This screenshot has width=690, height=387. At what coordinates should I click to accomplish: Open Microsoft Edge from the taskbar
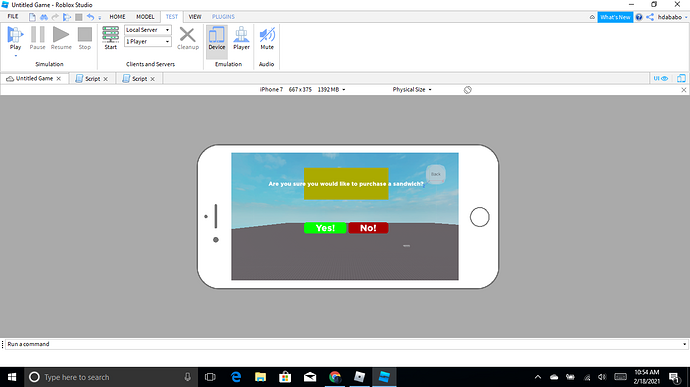236,377
